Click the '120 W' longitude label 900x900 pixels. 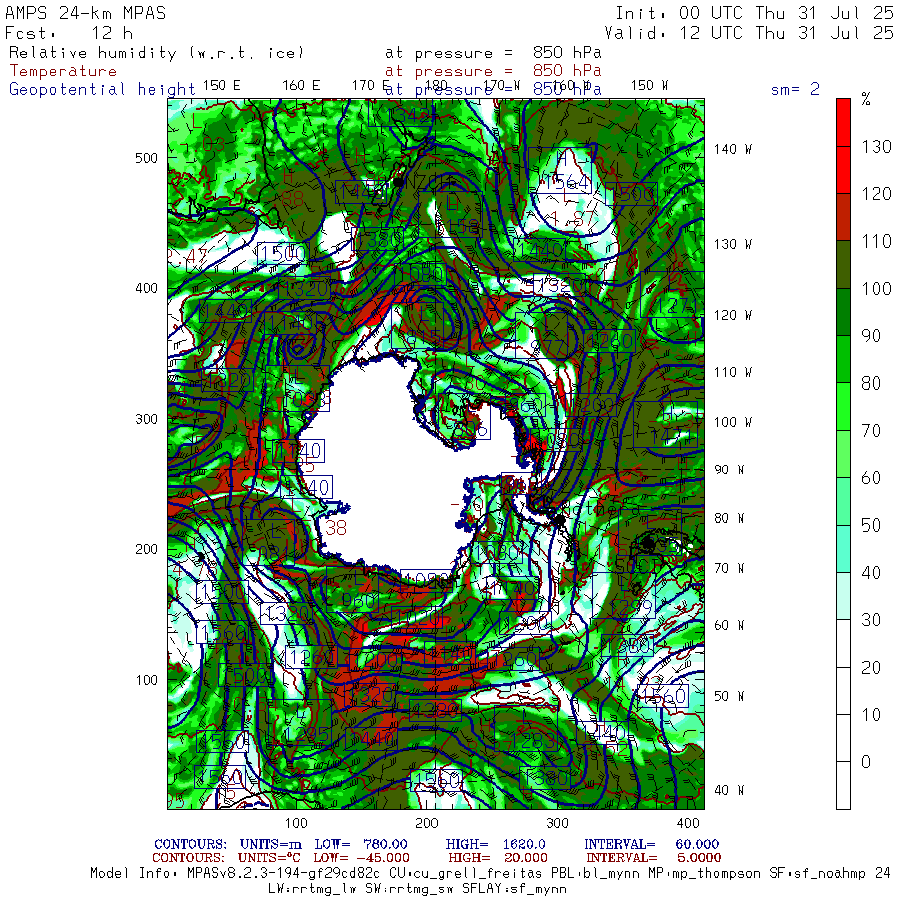pos(732,316)
